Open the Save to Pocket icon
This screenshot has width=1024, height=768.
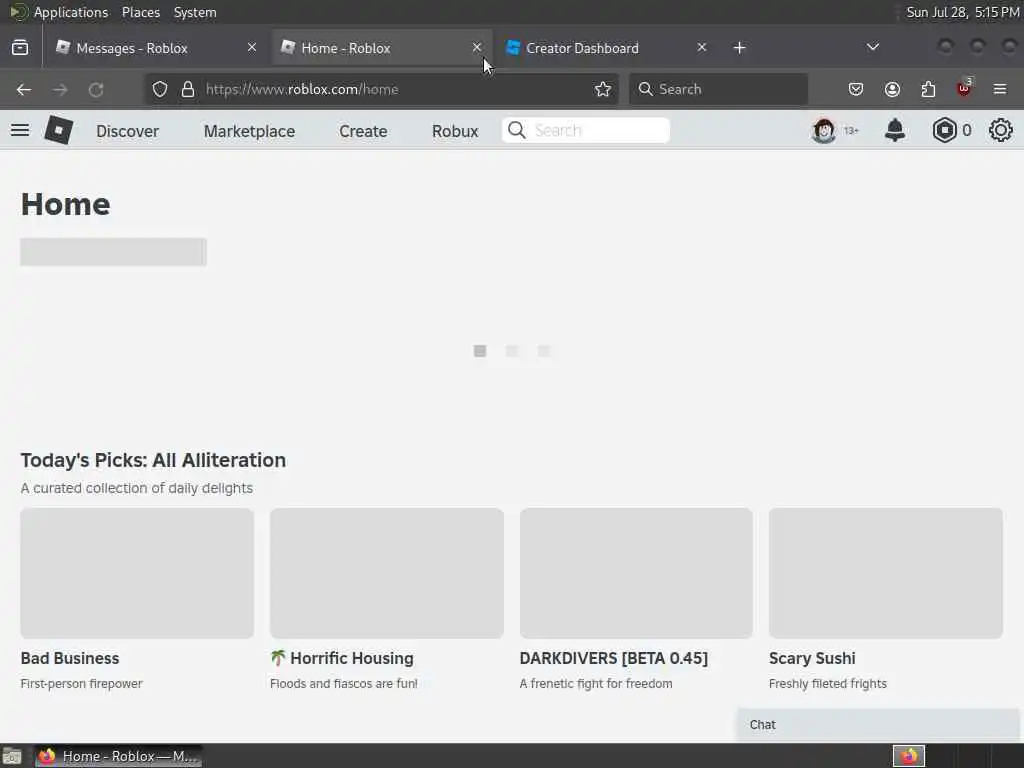pos(856,89)
